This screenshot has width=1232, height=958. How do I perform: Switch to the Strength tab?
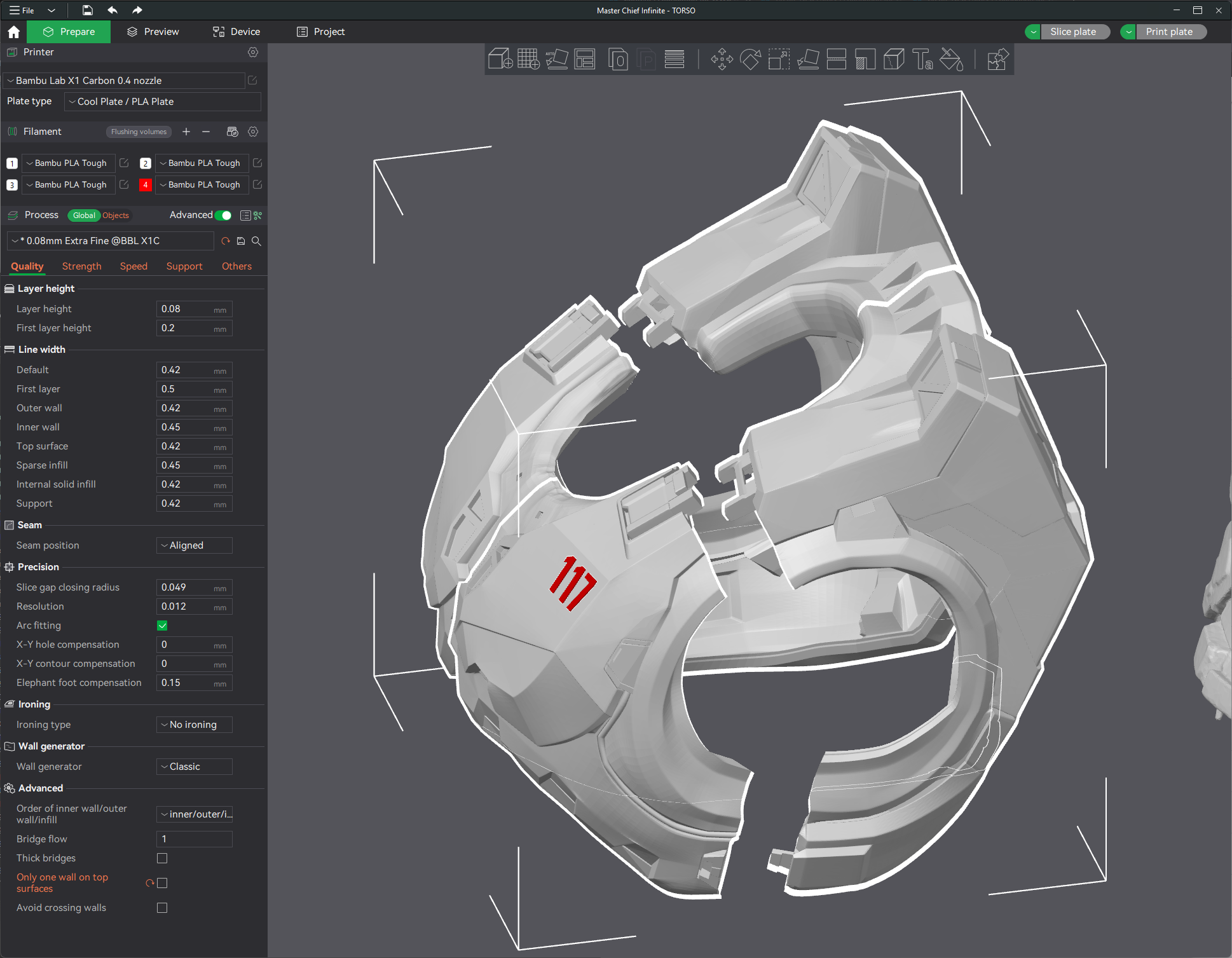coord(81,266)
